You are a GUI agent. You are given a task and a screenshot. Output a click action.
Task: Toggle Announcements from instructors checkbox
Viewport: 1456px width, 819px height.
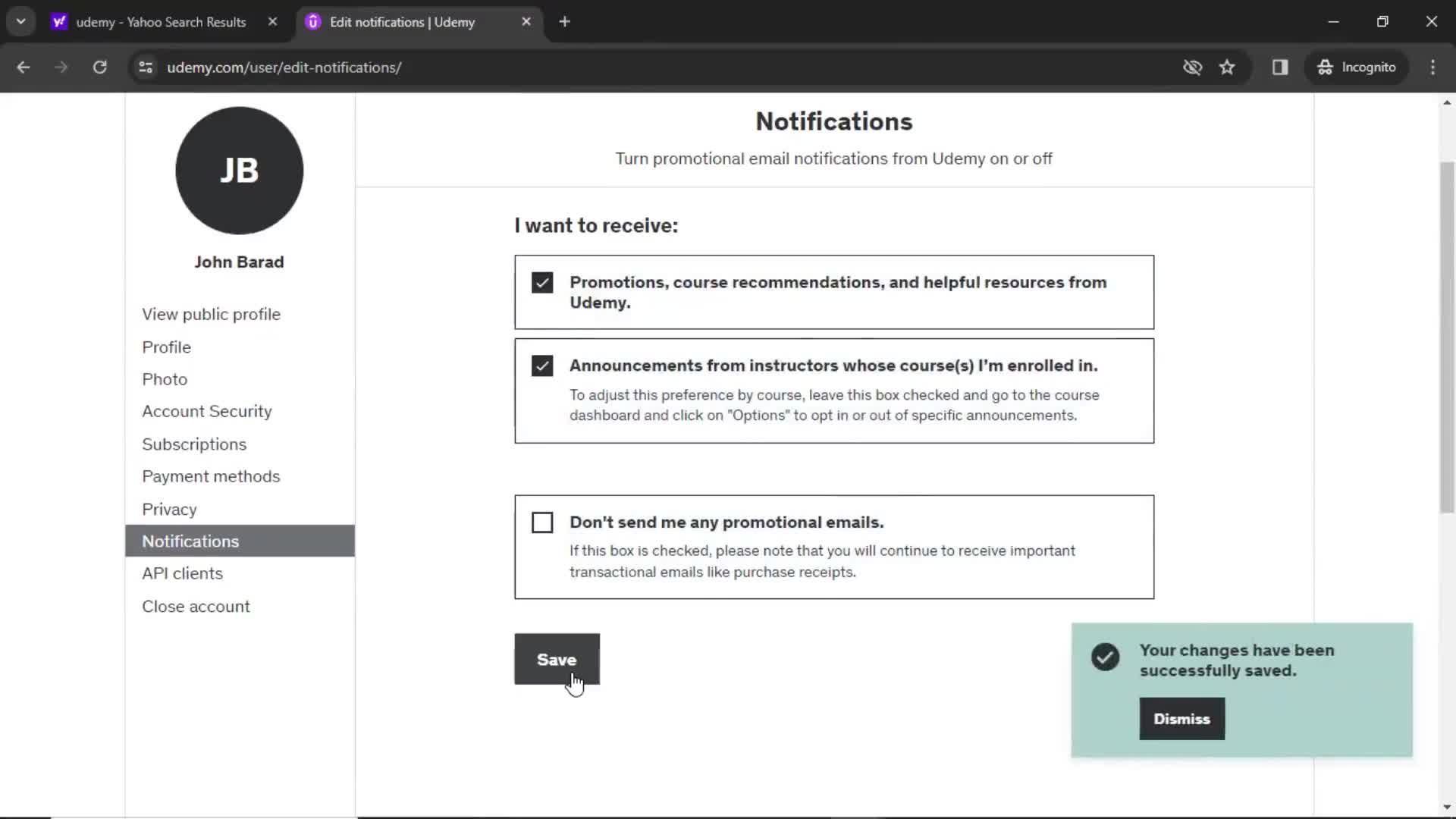(x=543, y=365)
